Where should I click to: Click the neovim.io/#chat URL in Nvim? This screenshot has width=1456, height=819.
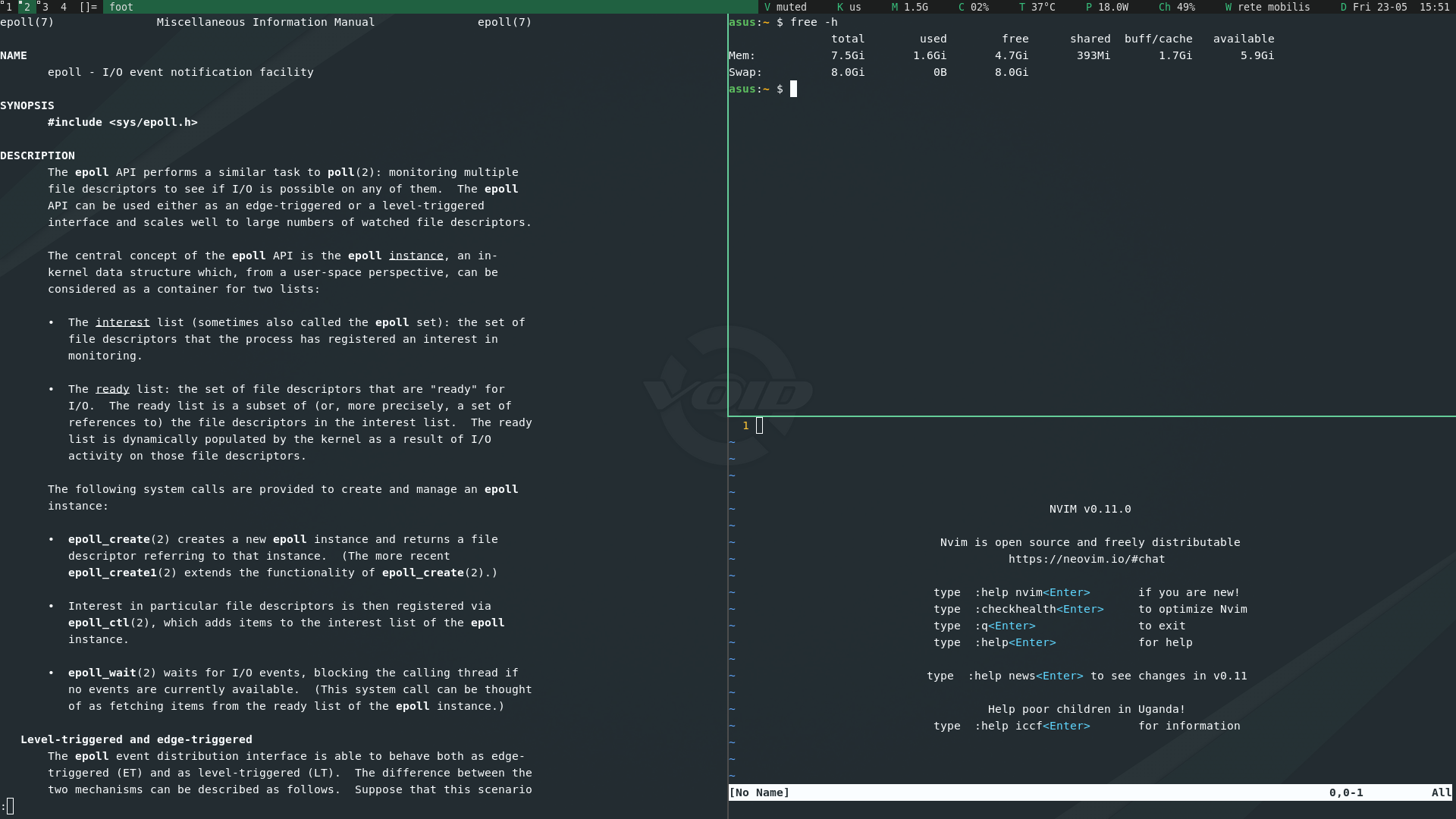pos(1086,559)
